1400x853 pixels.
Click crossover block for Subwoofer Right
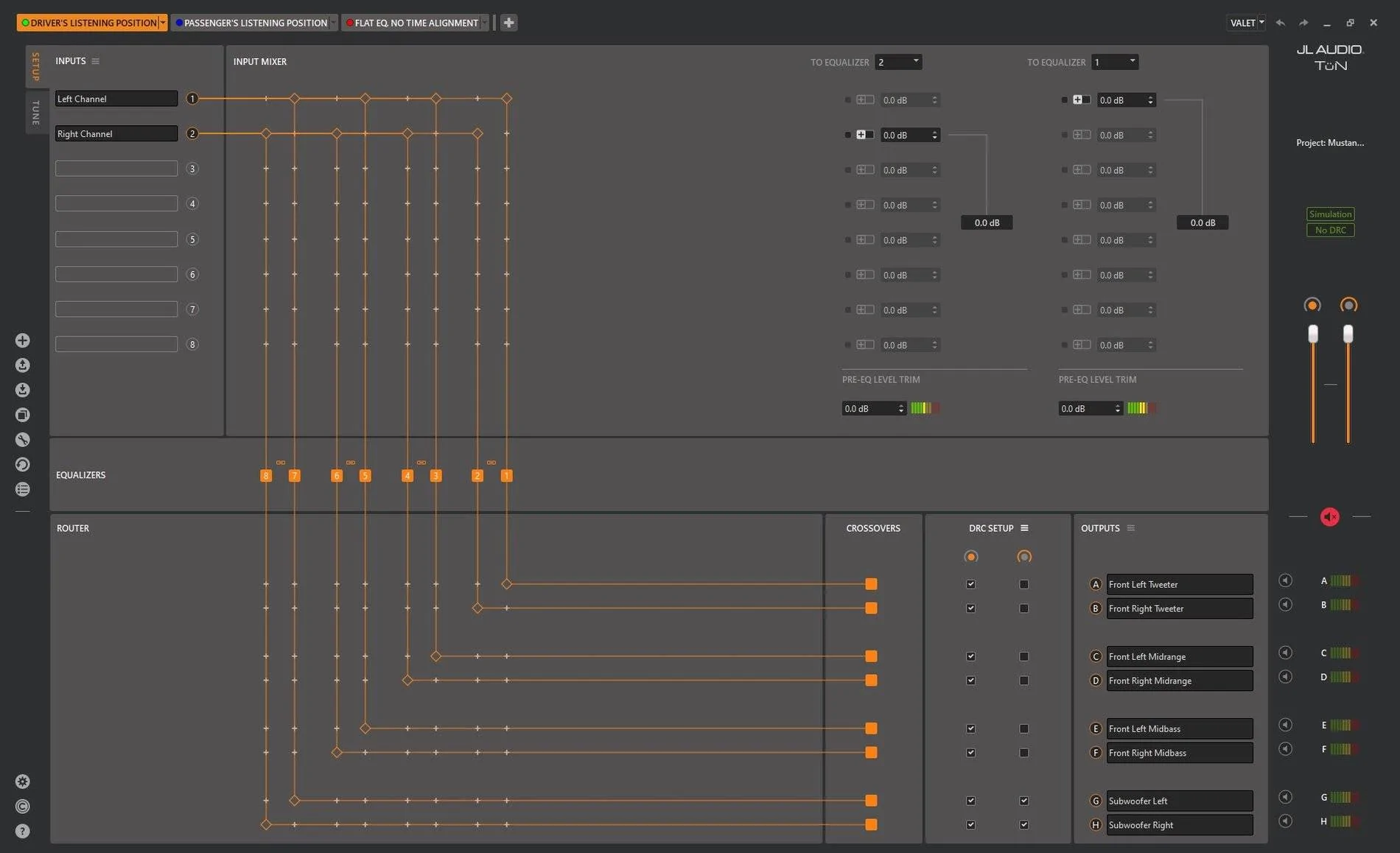coord(871,824)
